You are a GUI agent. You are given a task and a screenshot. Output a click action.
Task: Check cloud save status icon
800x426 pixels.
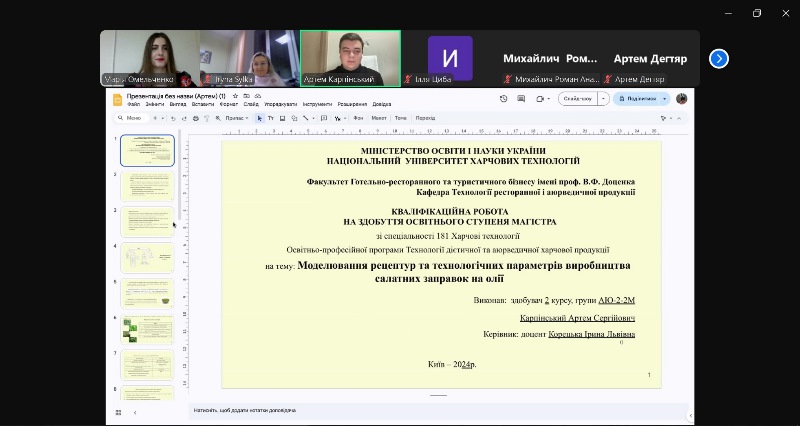258,96
